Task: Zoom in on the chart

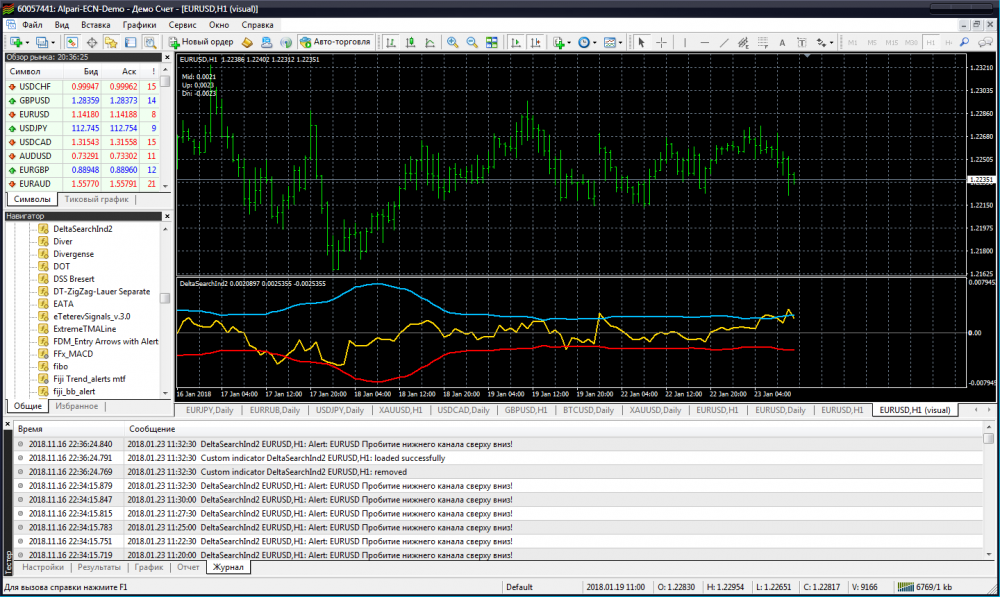Action: (x=453, y=42)
